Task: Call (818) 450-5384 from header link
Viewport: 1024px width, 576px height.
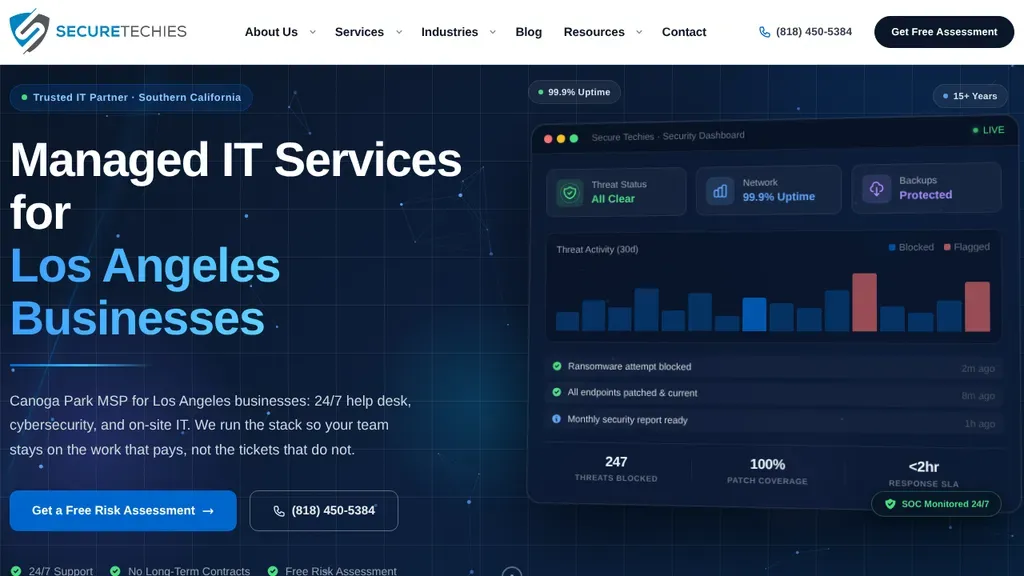Action: click(x=814, y=32)
